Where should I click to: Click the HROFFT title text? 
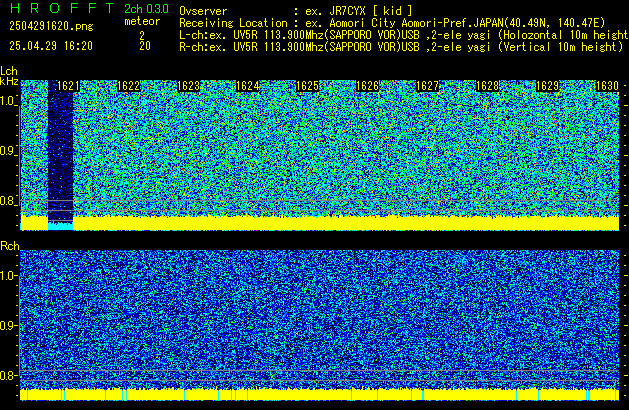coord(62,8)
